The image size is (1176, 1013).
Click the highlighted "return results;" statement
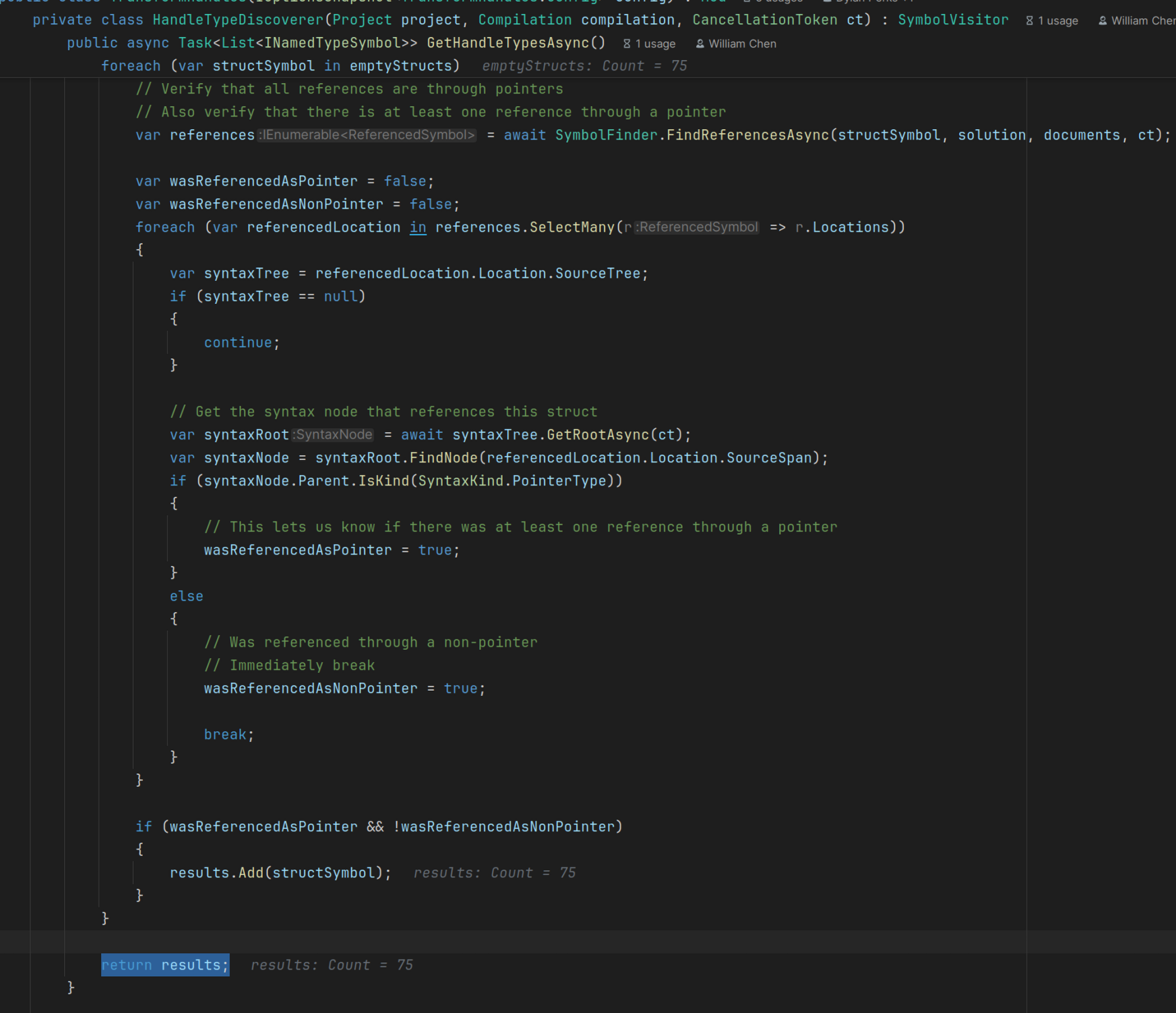point(165,966)
